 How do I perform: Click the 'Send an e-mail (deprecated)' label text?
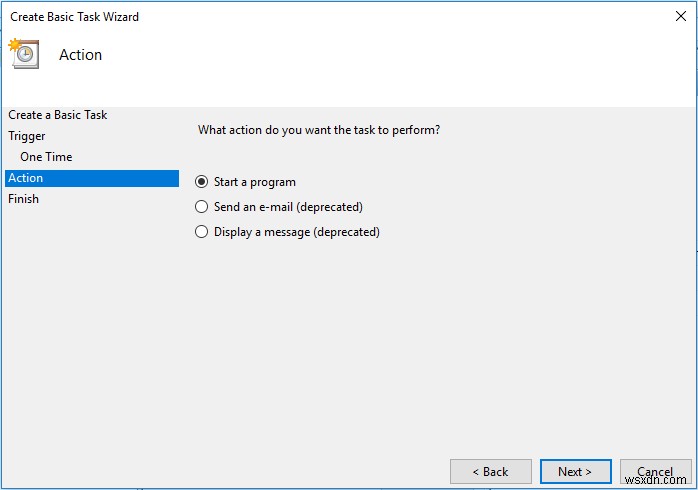[x=288, y=207]
